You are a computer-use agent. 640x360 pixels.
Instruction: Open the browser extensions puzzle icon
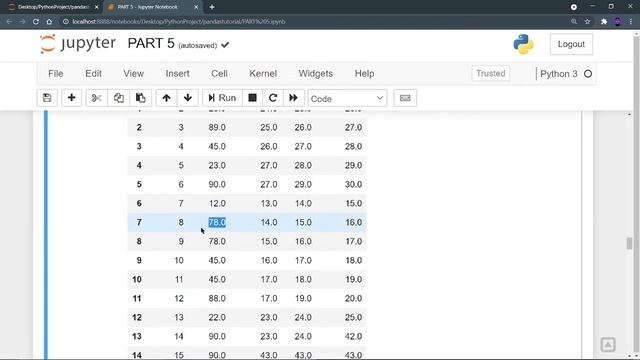604,22
